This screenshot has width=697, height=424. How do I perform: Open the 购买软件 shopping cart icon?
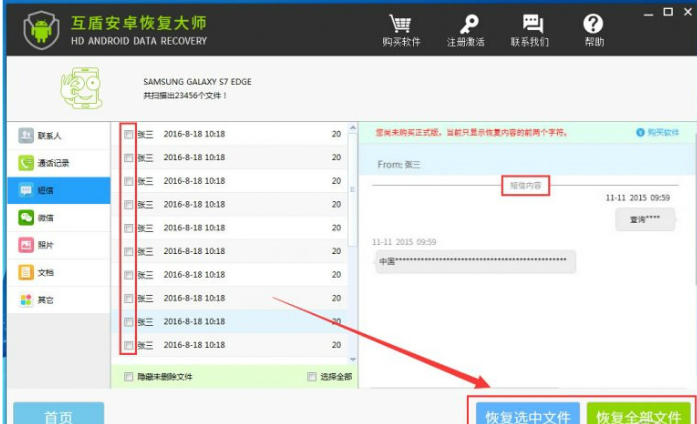[x=400, y=23]
